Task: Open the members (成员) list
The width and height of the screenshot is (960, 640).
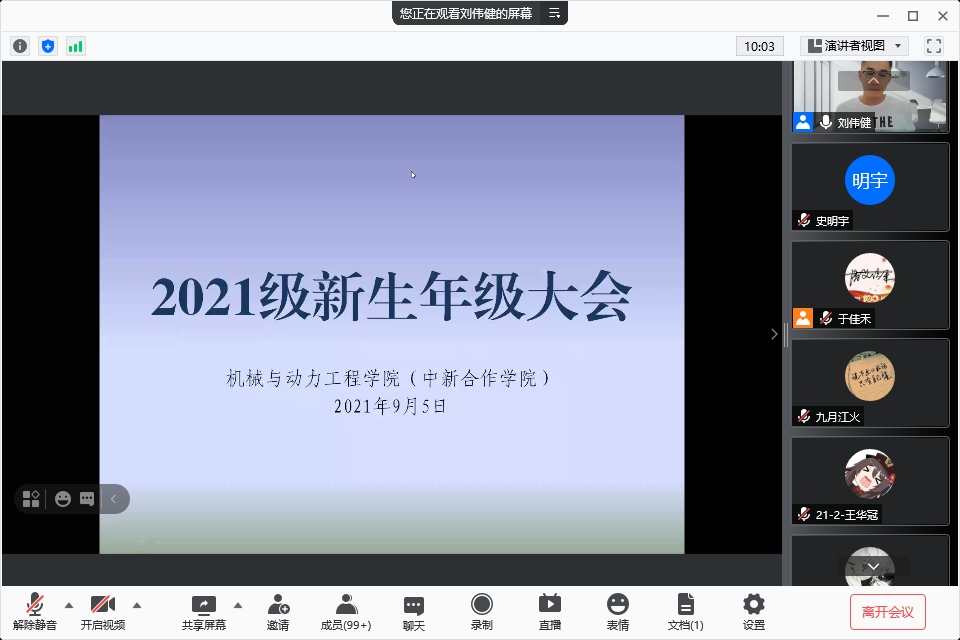Action: point(346,611)
